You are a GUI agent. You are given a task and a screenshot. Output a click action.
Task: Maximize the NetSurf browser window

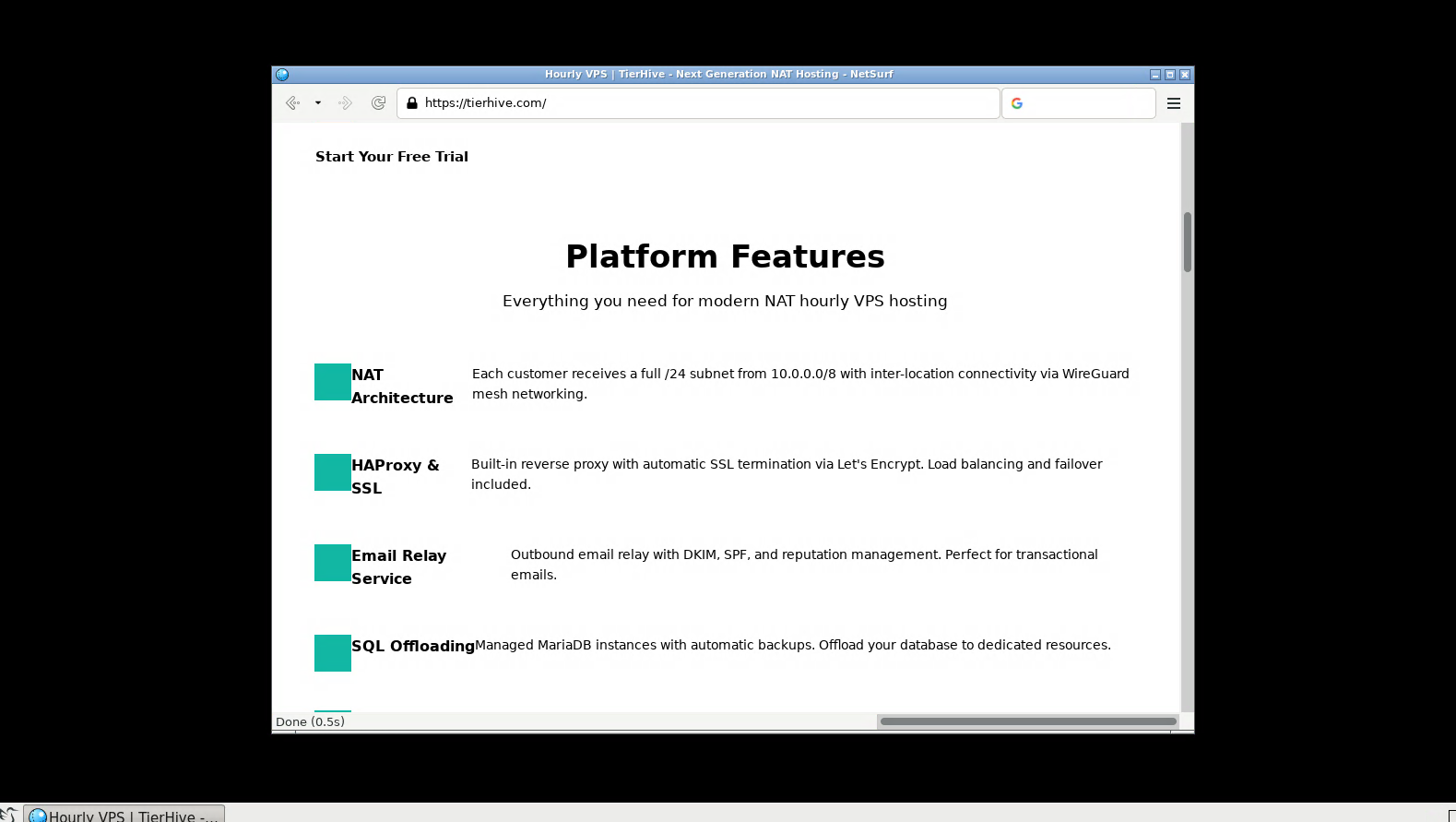pyautogui.click(x=1170, y=75)
